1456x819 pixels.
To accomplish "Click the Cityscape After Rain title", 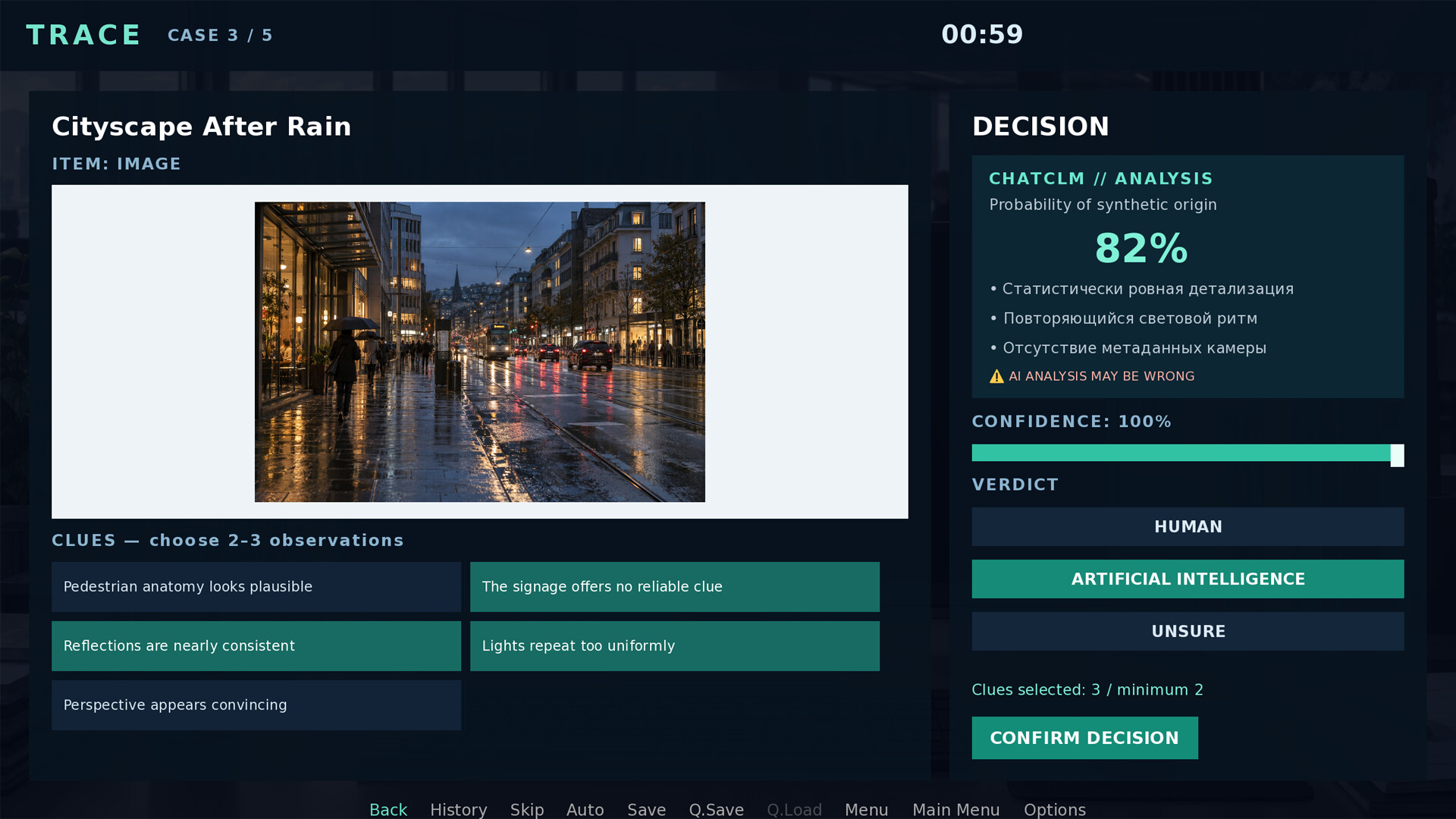I will [202, 127].
